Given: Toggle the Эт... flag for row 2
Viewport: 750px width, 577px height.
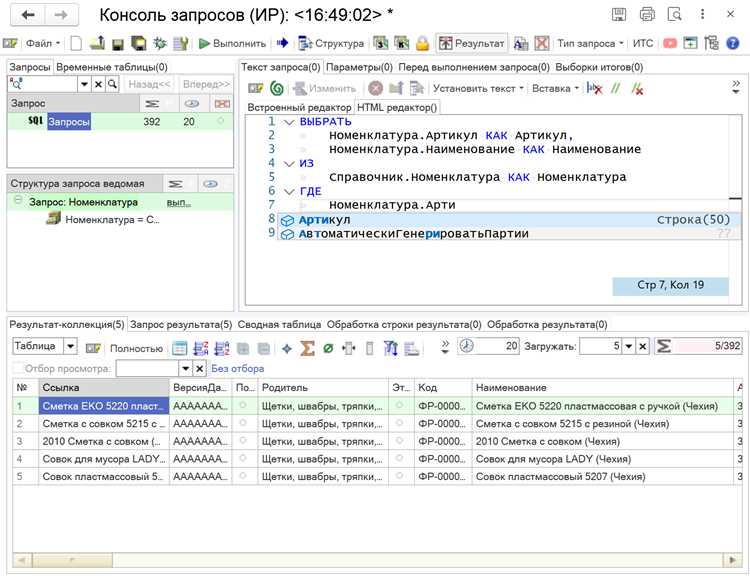Looking at the screenshot, I should click(x=399, y=423).
